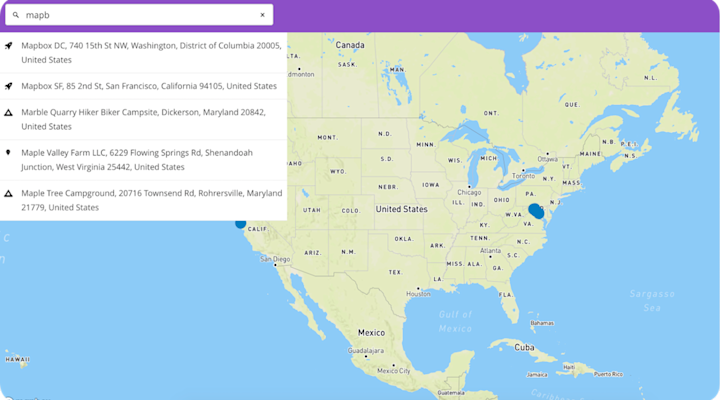Viewport: 720px width, 400px height.
Task: Click campsite triangle icon beside Marble Quarry
Action: pos(8,113)
